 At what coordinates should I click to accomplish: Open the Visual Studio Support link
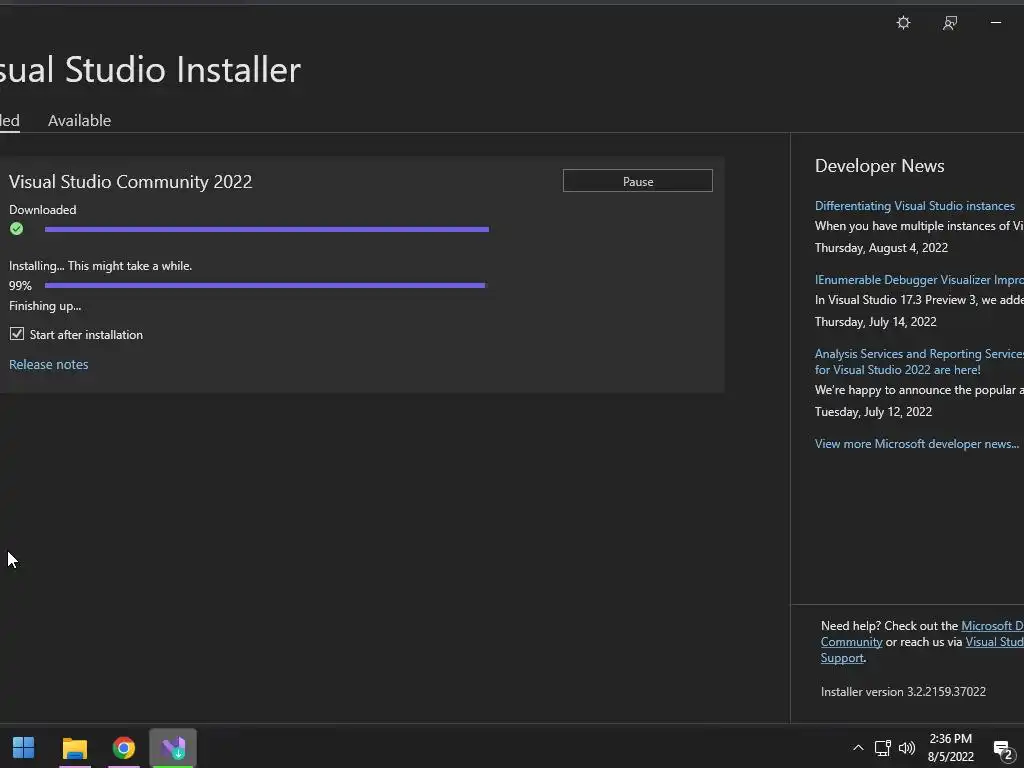[995, 642]
